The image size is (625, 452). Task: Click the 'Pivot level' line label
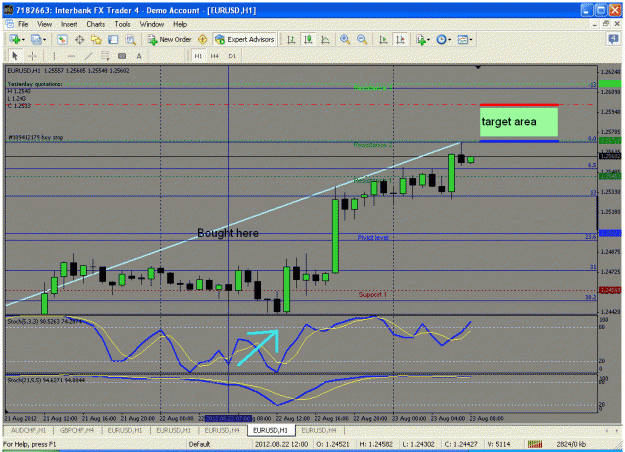click(373, 238)
